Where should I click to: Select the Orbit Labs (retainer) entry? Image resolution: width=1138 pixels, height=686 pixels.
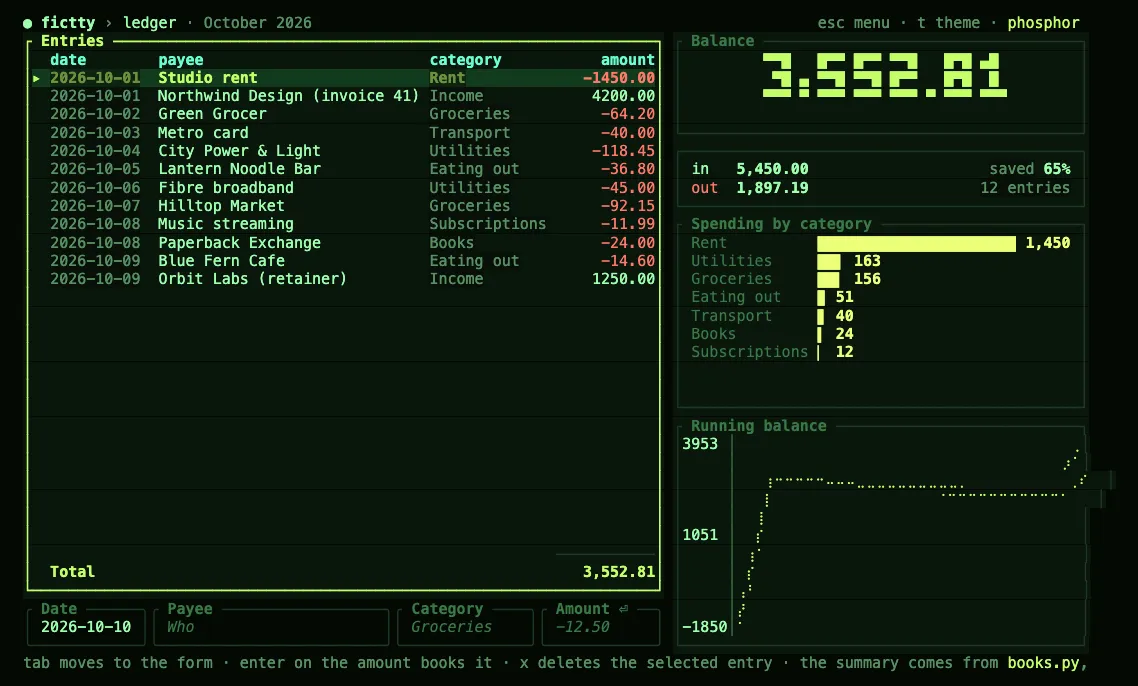(x=343, y=279)
